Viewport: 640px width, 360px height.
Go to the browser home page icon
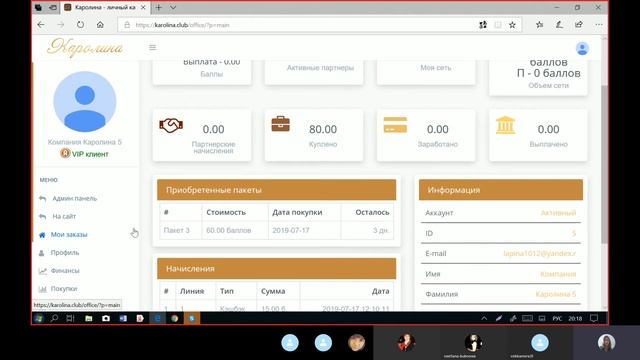coord(100,25)
